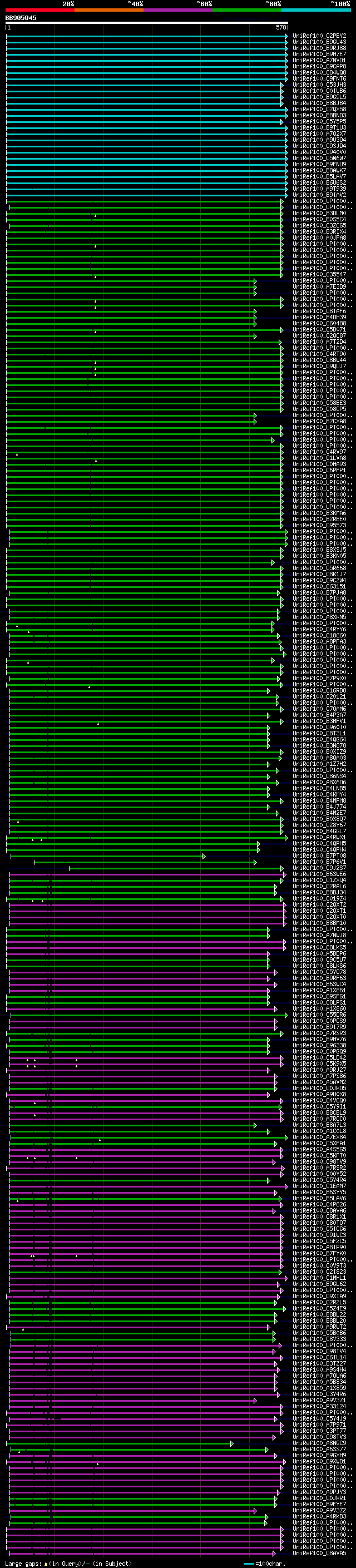Open the UniRef100_B3DLM0 entry

319,213
